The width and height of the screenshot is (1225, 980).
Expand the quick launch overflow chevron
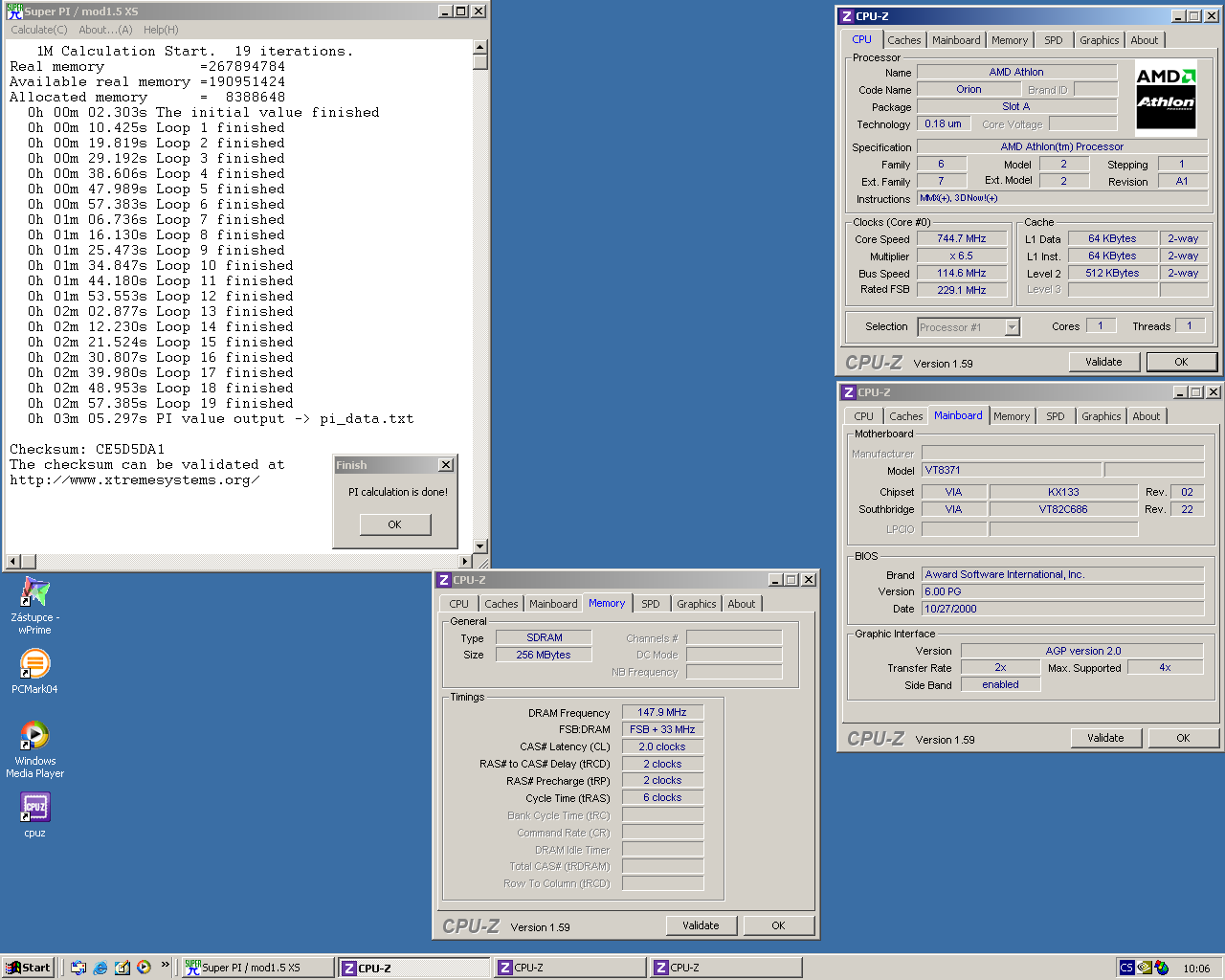click(x=166, y=965)
